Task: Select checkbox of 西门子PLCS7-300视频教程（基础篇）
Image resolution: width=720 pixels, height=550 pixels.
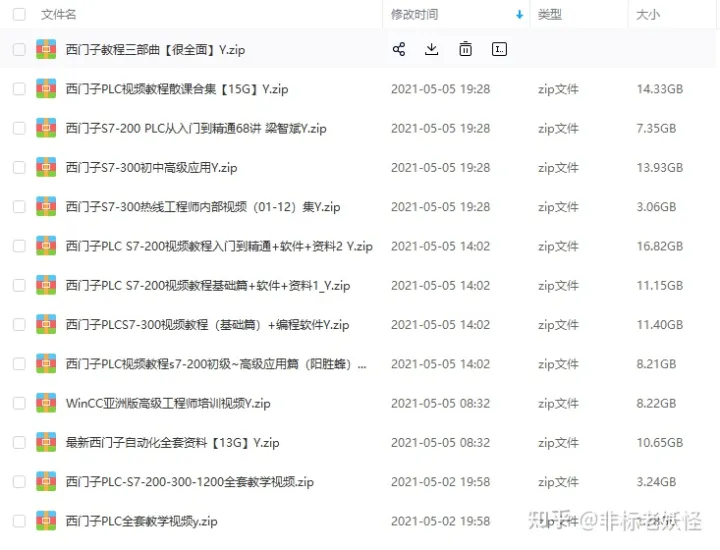Action: pos(19,325)
